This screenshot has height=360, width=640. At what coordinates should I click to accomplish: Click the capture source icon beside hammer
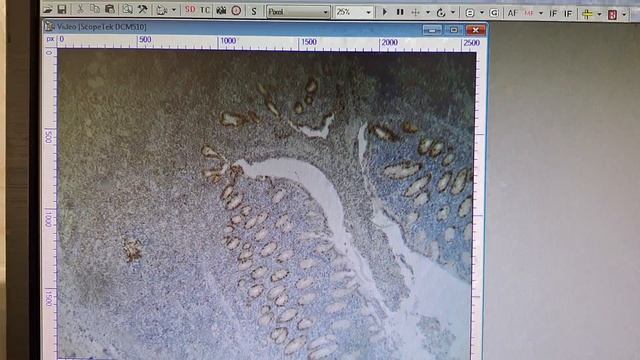(162, 10)
